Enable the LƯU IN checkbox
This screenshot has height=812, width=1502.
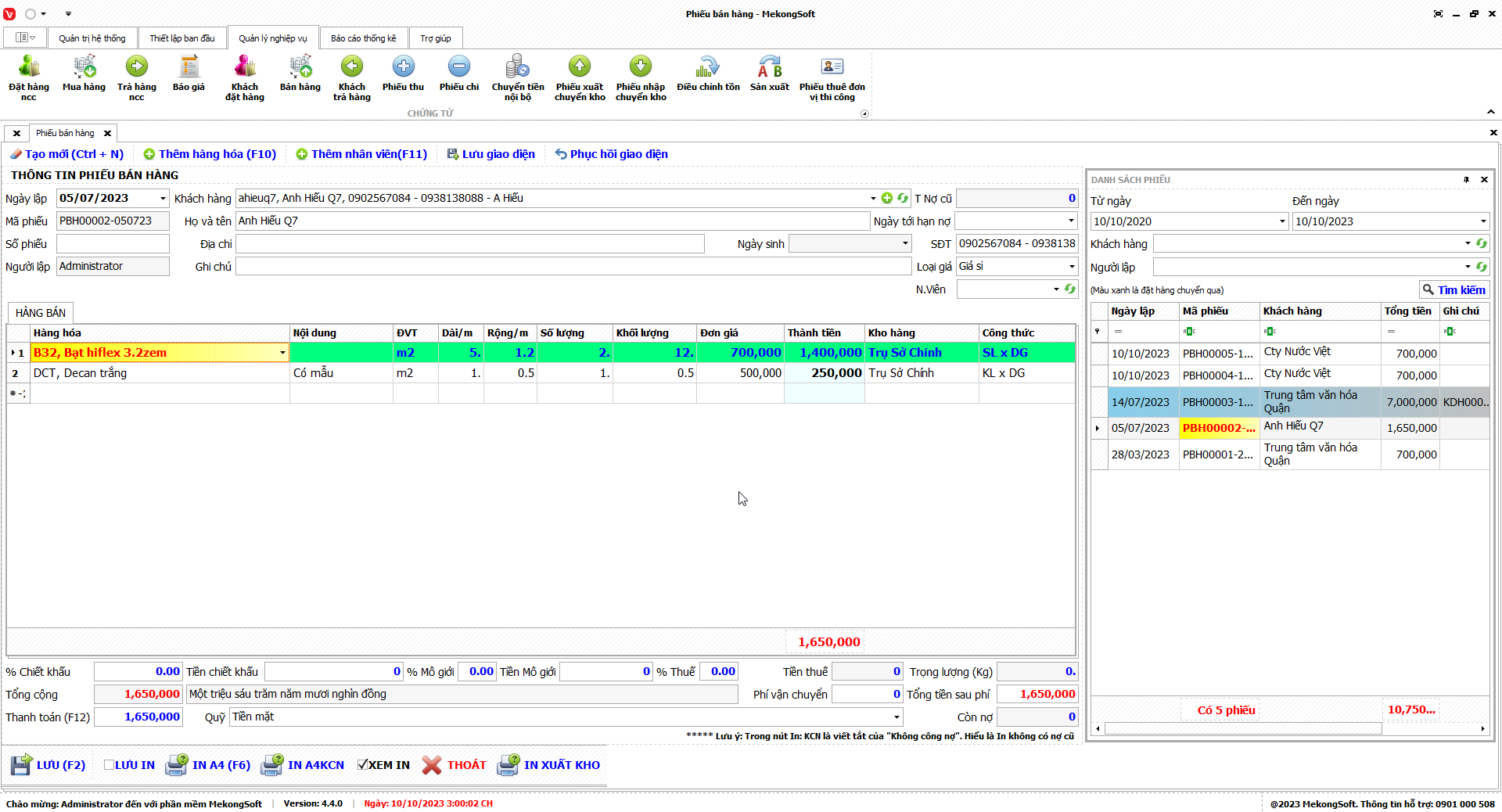110,765
